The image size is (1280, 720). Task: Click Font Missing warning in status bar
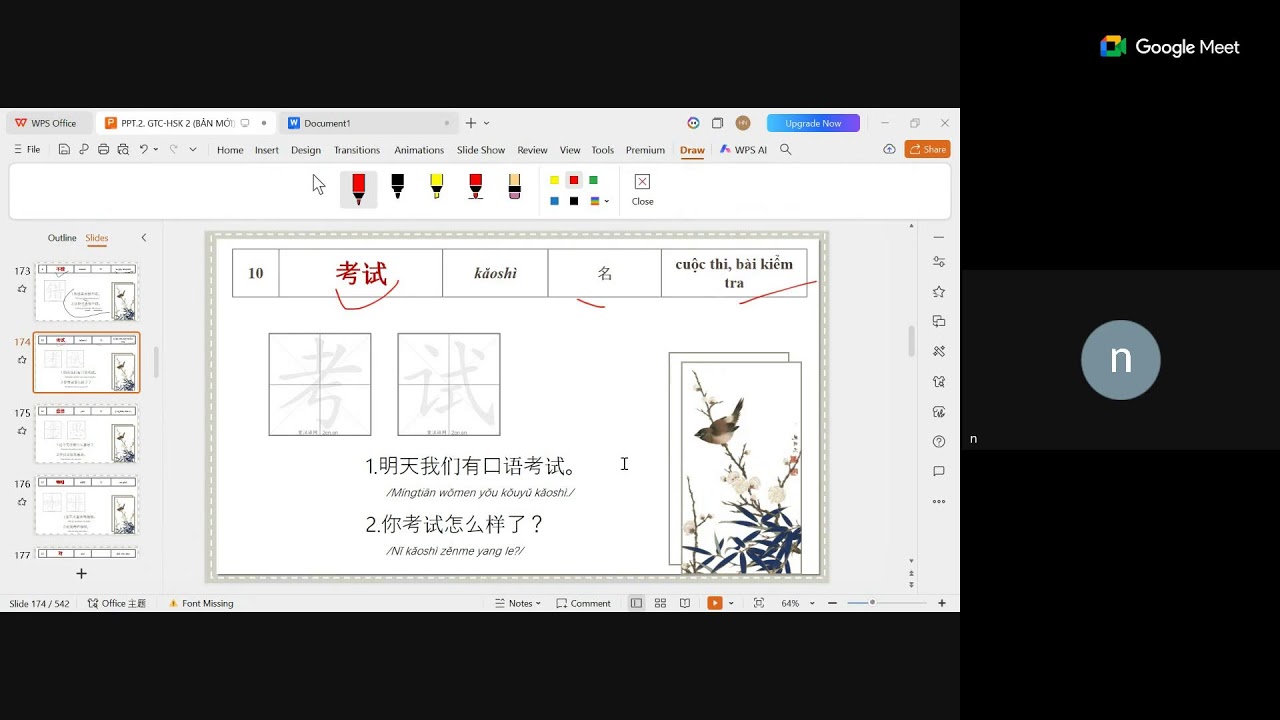pos(201,603)
